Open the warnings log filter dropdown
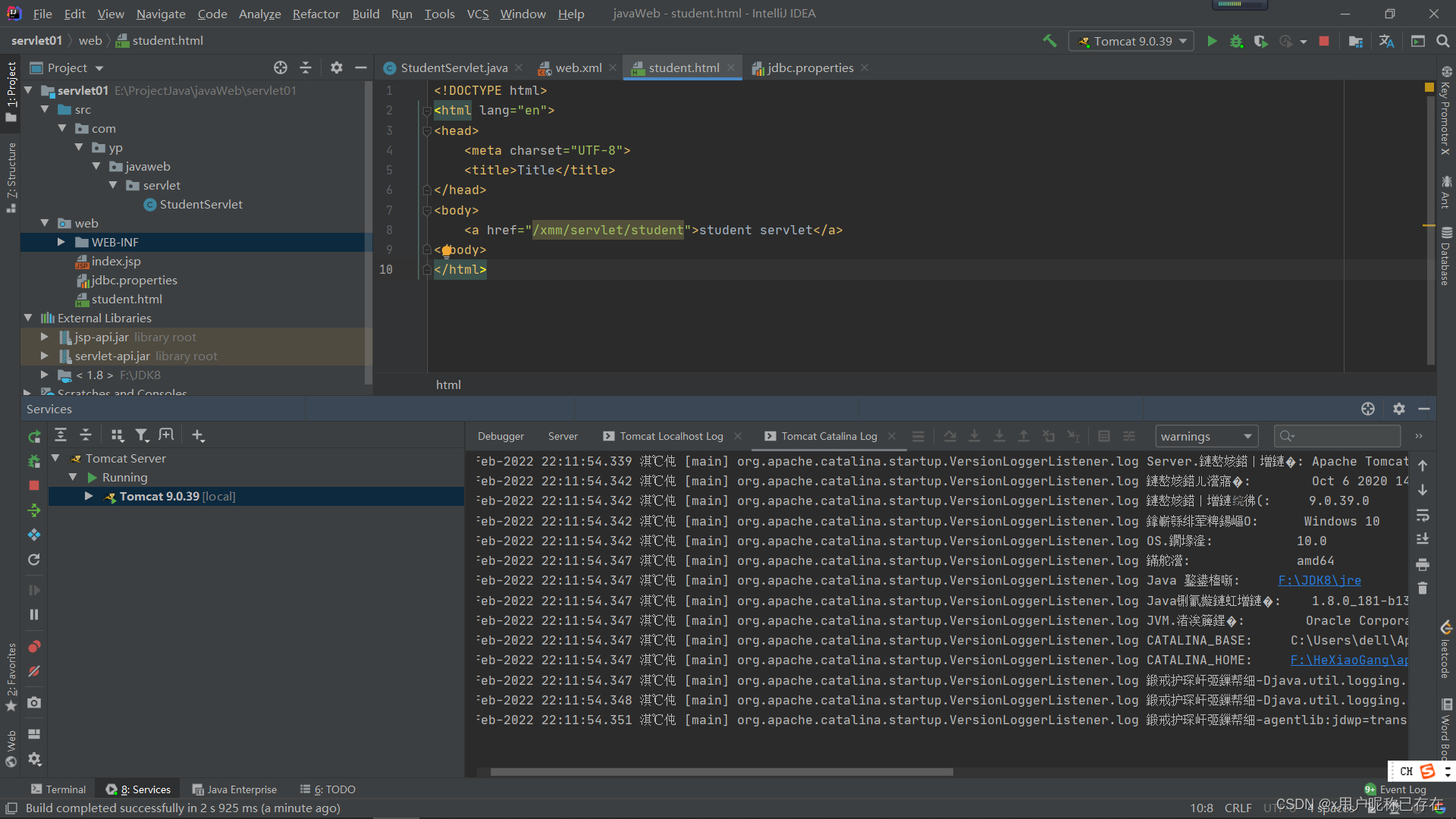1456x819 pixels. point(1206,436)
